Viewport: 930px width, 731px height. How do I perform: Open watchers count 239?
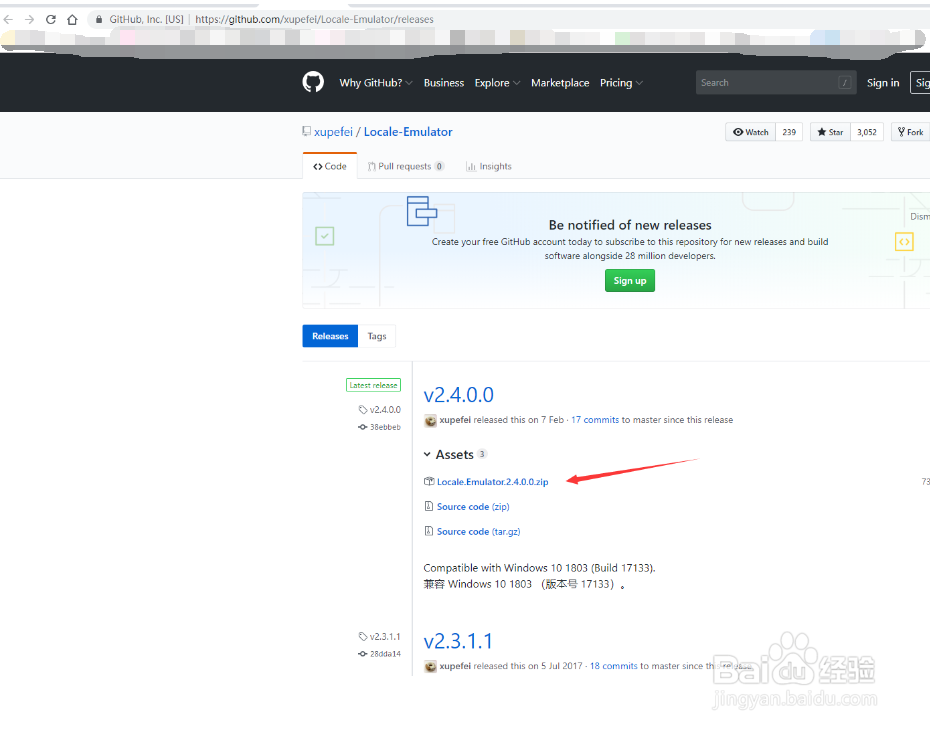point(789,132)
